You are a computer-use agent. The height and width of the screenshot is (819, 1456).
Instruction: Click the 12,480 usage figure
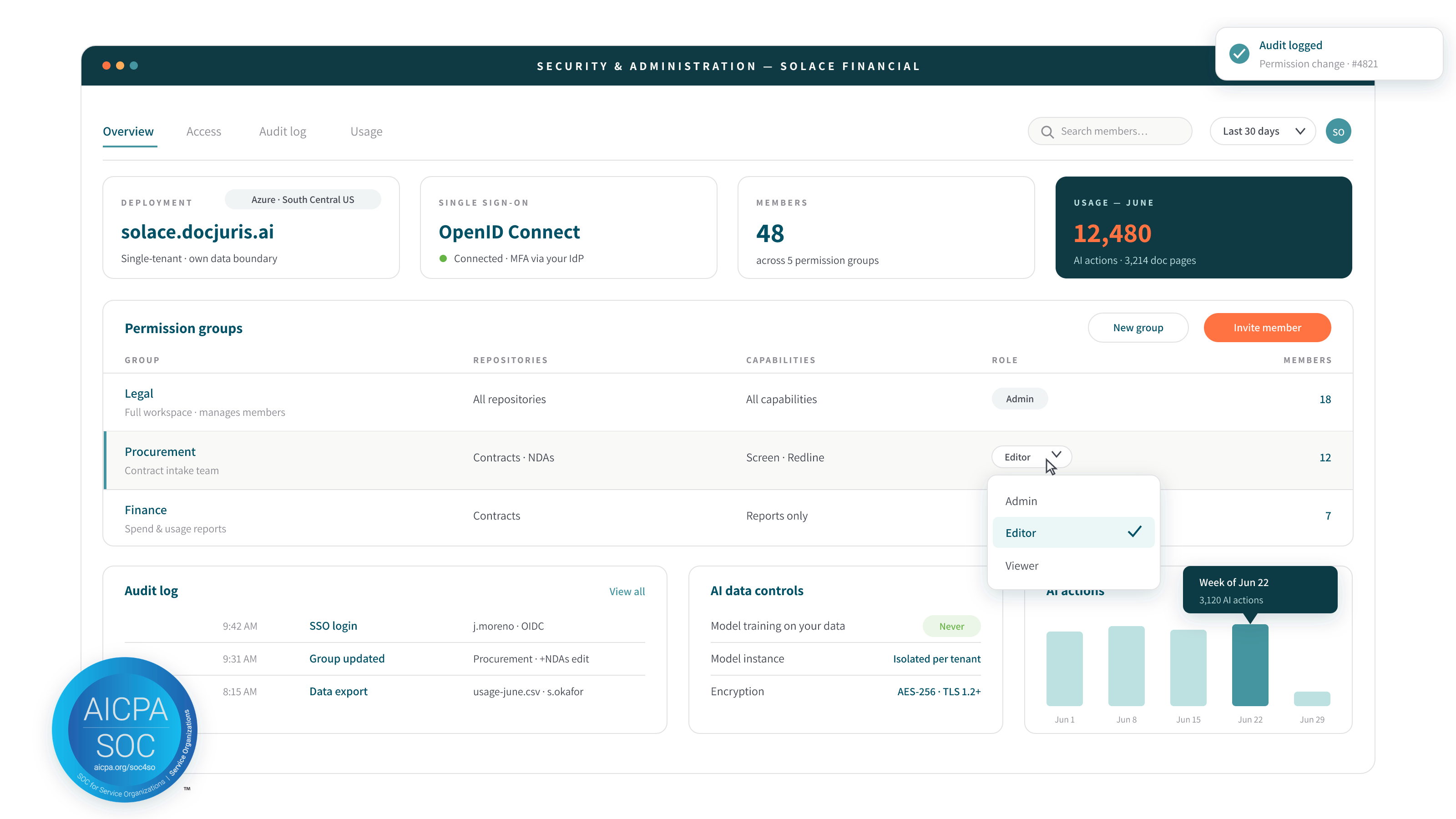pyautogui.click(x=1112, y=233)
